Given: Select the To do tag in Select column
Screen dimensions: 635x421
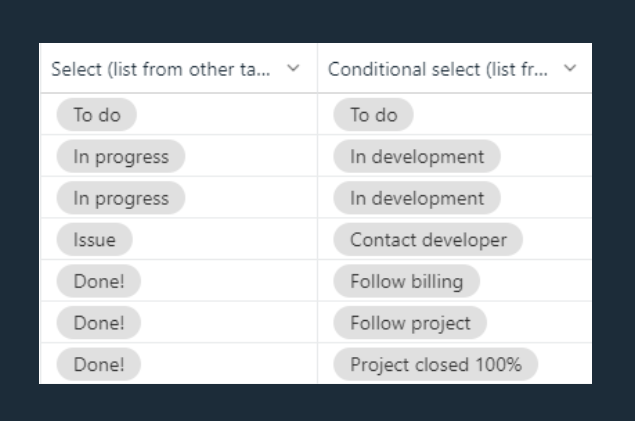Looking at the screenshot, I should 97,115.
